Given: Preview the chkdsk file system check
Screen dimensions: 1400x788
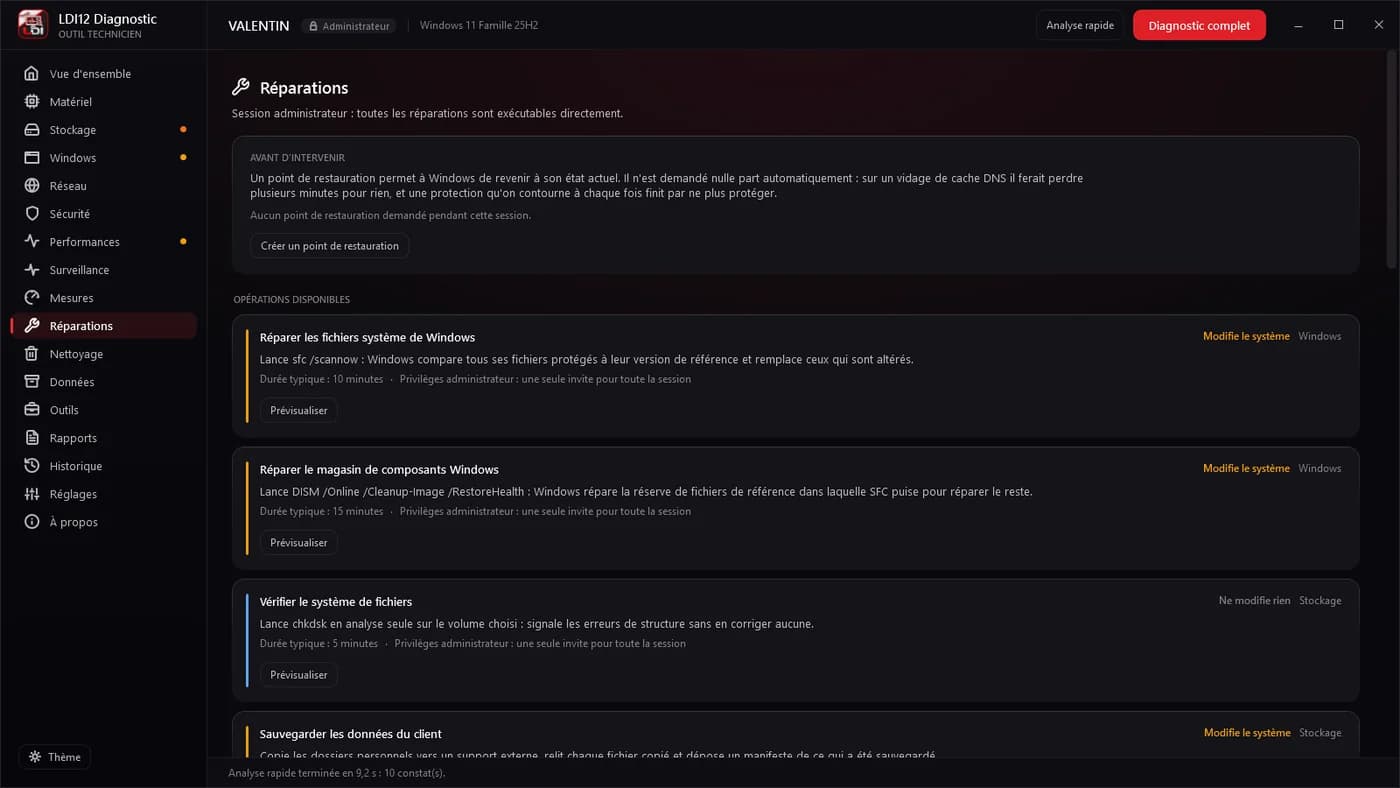Looking at the screenshot, I should point(299,675).
